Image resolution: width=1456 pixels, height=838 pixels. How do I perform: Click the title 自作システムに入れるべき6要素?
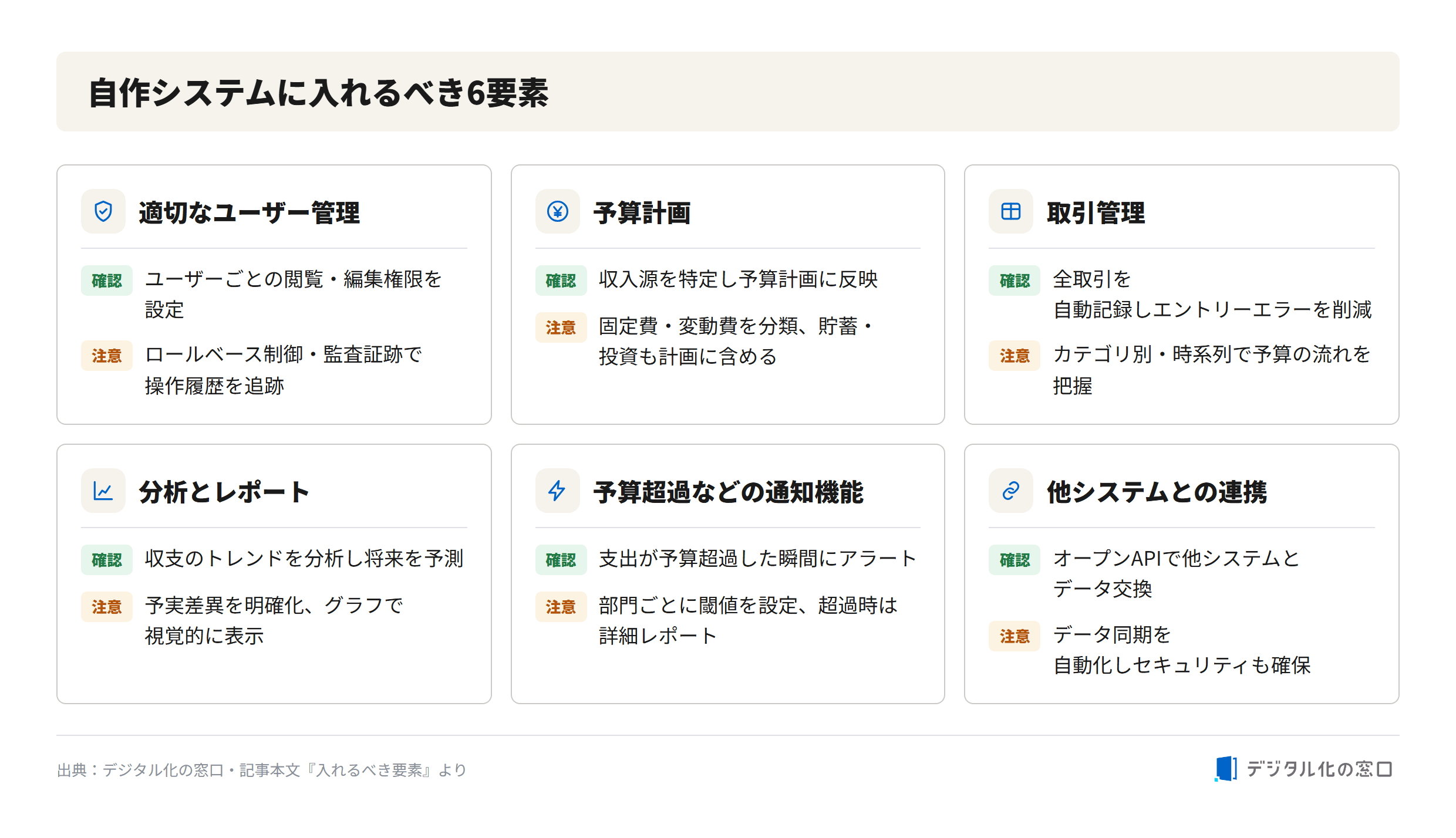(318, 93)
